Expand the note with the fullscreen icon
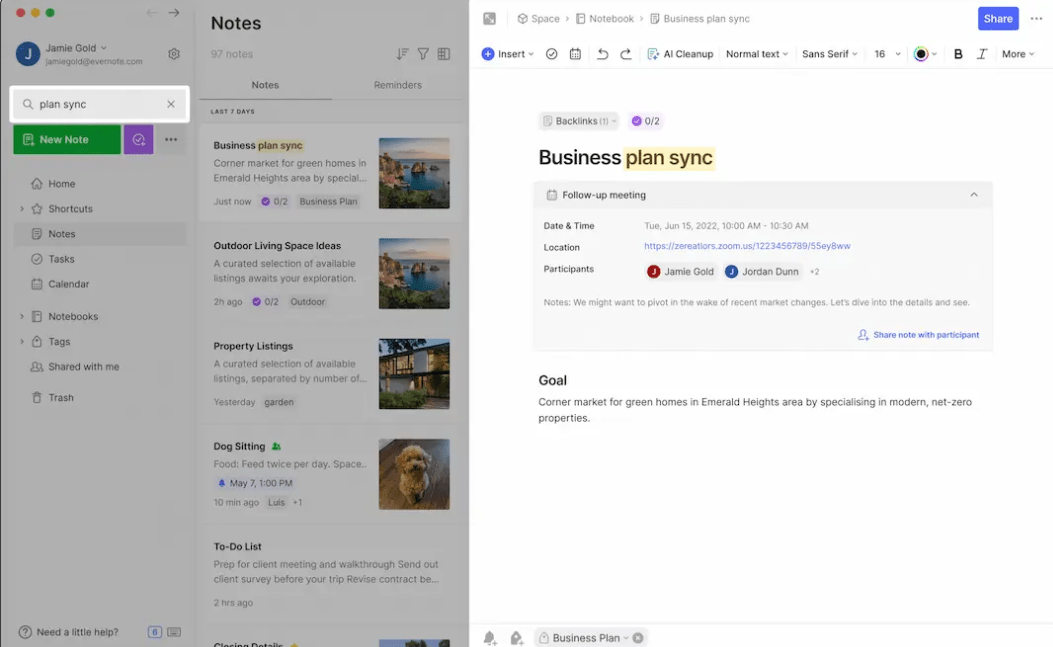 click(490, 19)
